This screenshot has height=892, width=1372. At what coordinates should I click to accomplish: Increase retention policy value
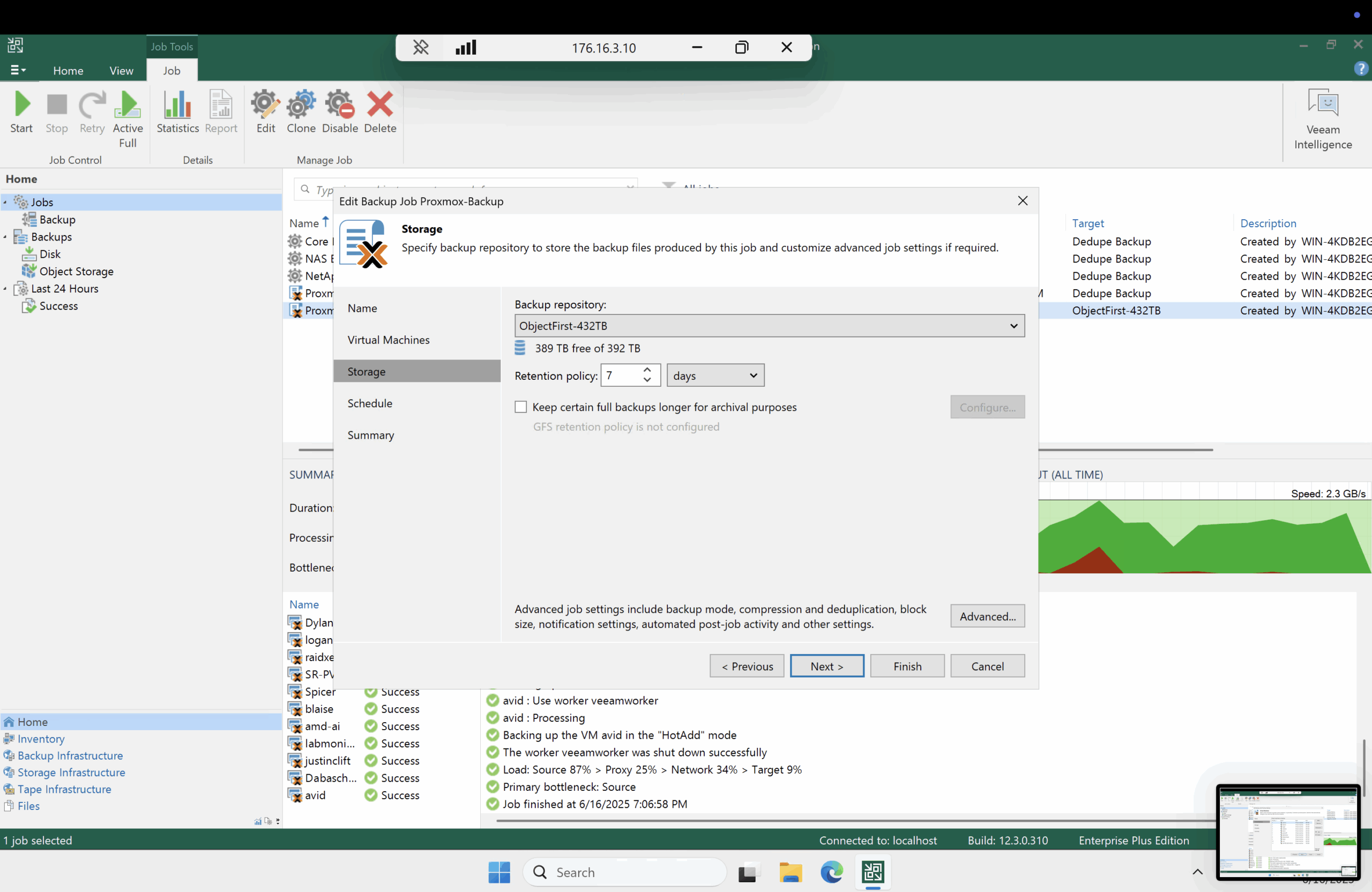point(647,370)
